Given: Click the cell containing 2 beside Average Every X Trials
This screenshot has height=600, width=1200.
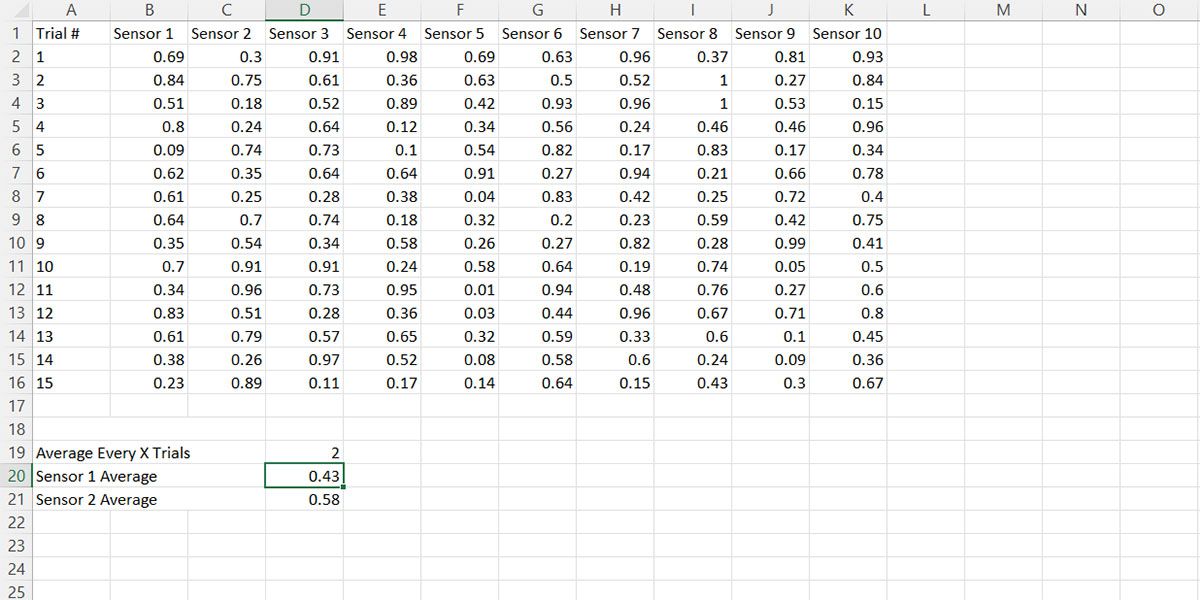Looking at the screenshot, I should (x=304, y=453).
